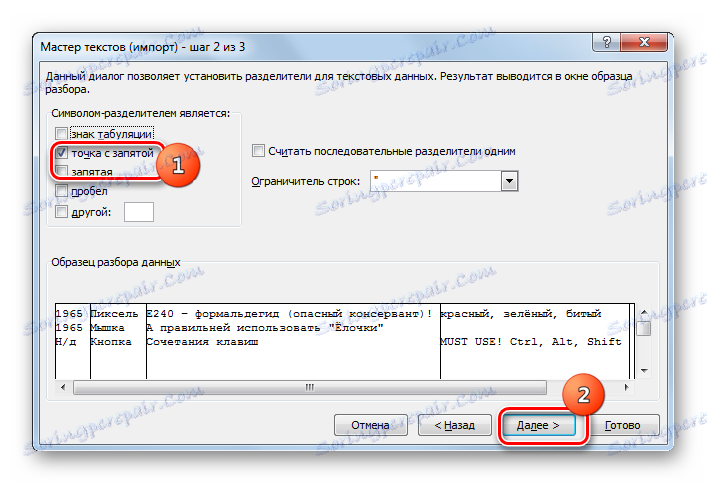Click the horizontal scrollbar thumb in preview
Viewport: 707px width, 484px height.
[310, 387]
